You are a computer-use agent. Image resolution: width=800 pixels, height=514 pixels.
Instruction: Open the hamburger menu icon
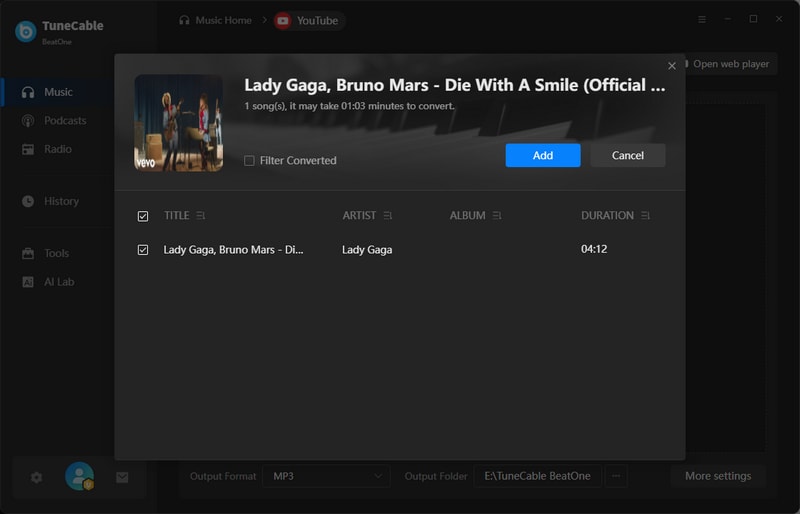702,19
